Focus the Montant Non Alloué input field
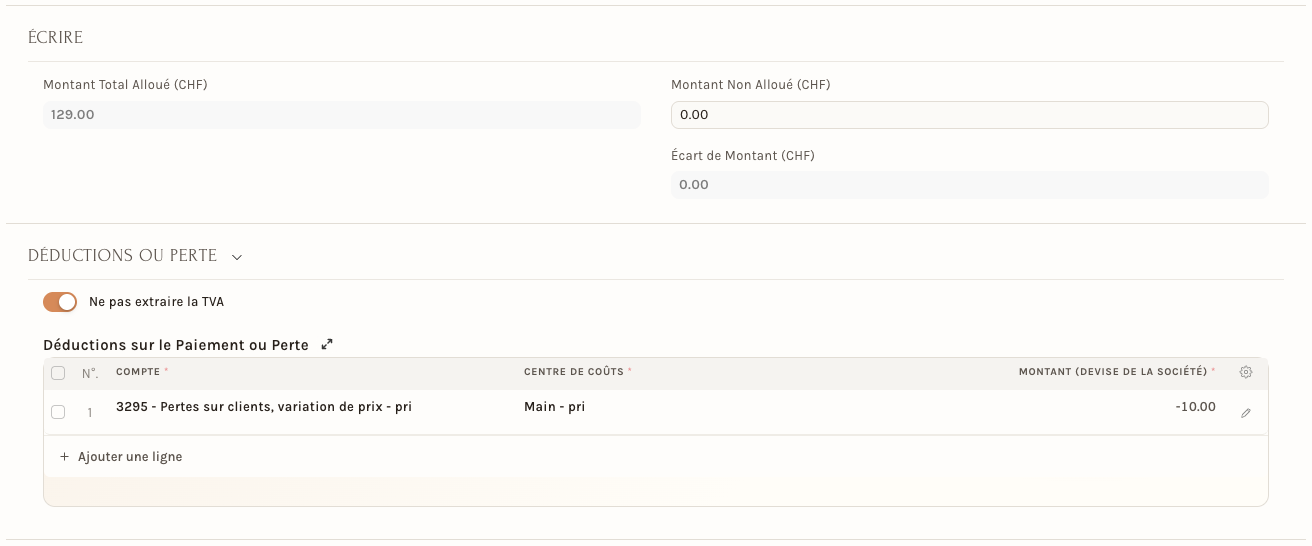The height and width of the screenshot is (546, 1312). point(969,115)
